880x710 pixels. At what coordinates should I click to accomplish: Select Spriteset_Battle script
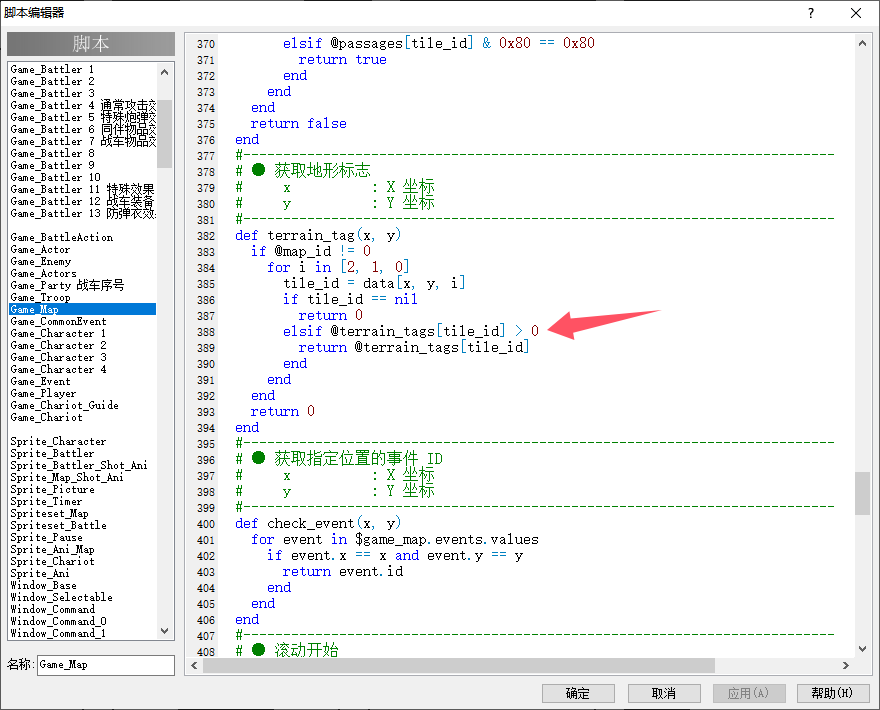coord(58,525)
